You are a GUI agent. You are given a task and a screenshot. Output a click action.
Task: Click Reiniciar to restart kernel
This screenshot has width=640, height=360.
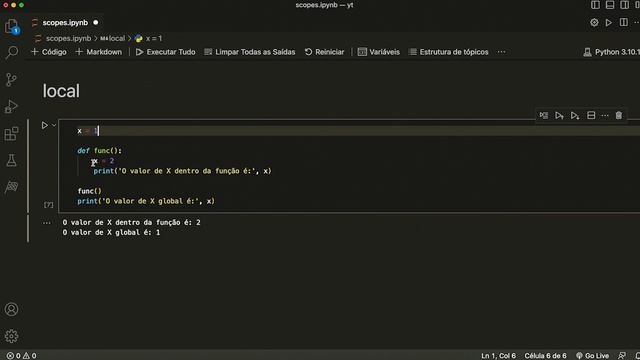[x=324, y=52]
